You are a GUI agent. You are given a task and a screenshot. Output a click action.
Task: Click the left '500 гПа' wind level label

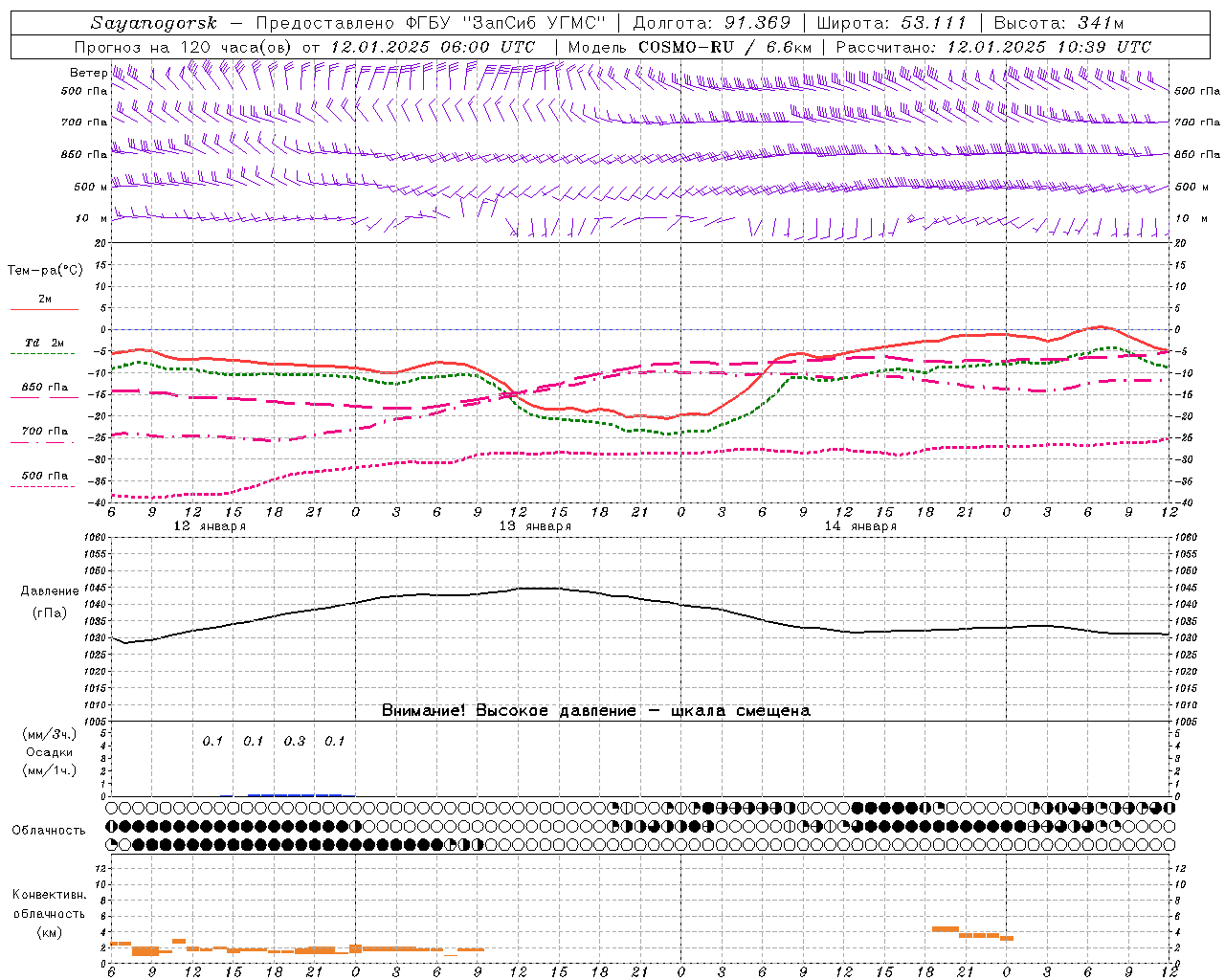pyautogui.click(x=84, y=91)
